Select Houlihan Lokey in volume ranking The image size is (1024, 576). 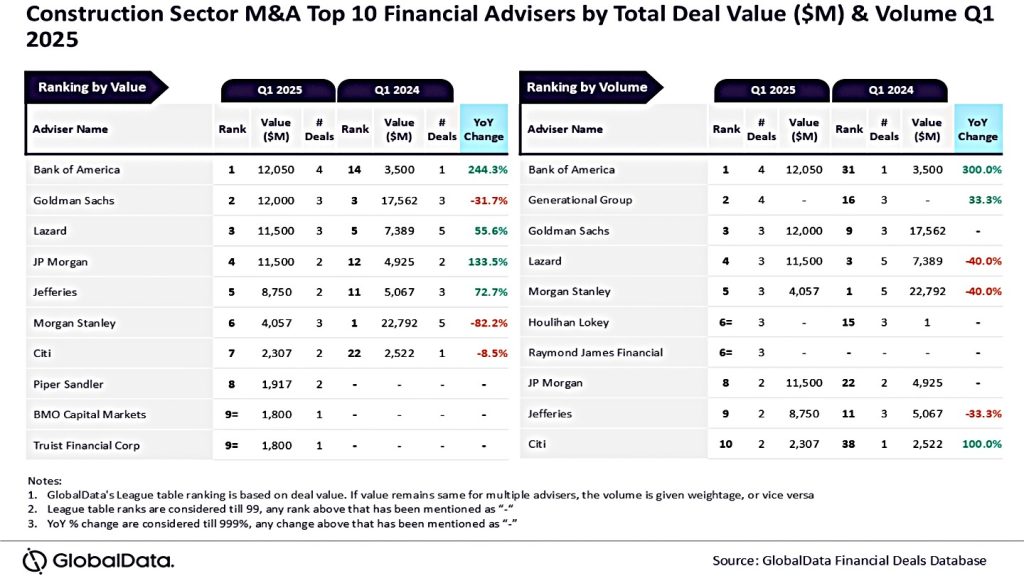pyautogui.click(x=568, y=322)
